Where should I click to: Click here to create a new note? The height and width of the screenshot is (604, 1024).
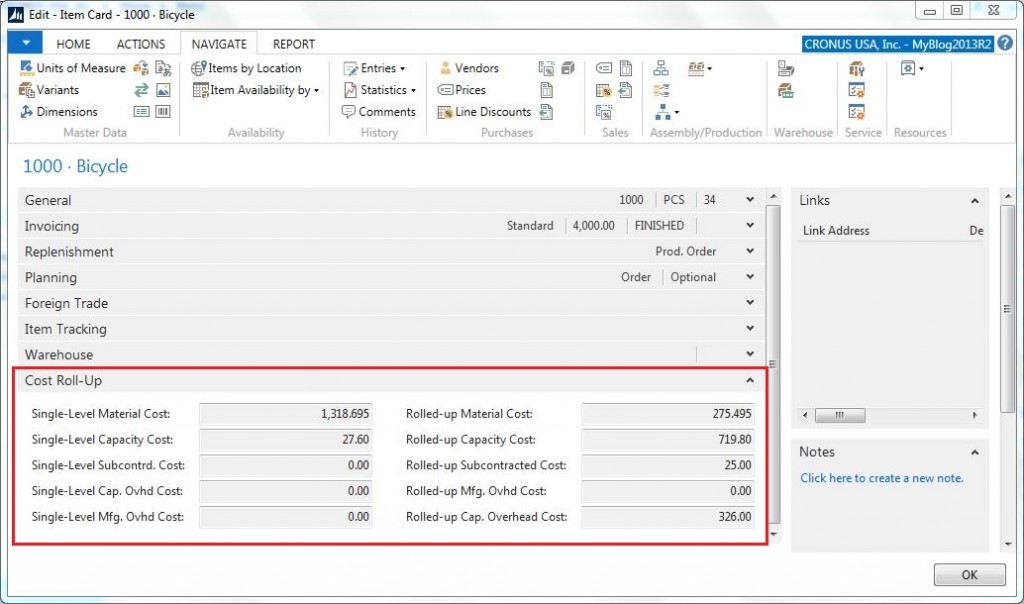coord(882,478)
